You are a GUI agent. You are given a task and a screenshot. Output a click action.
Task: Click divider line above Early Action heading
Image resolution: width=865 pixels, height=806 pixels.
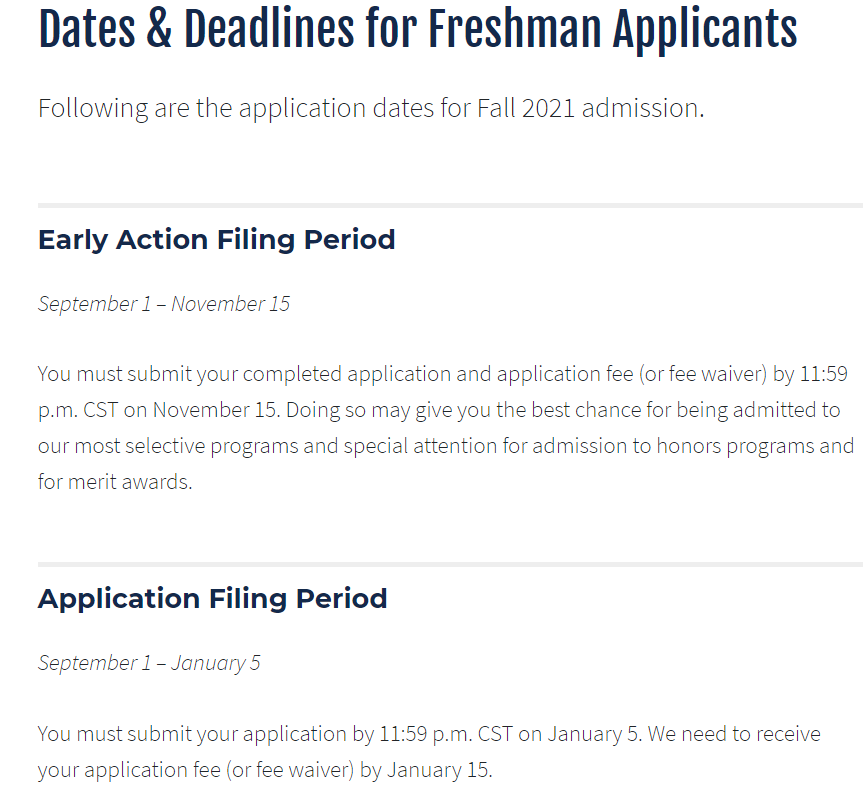(450, 205)
